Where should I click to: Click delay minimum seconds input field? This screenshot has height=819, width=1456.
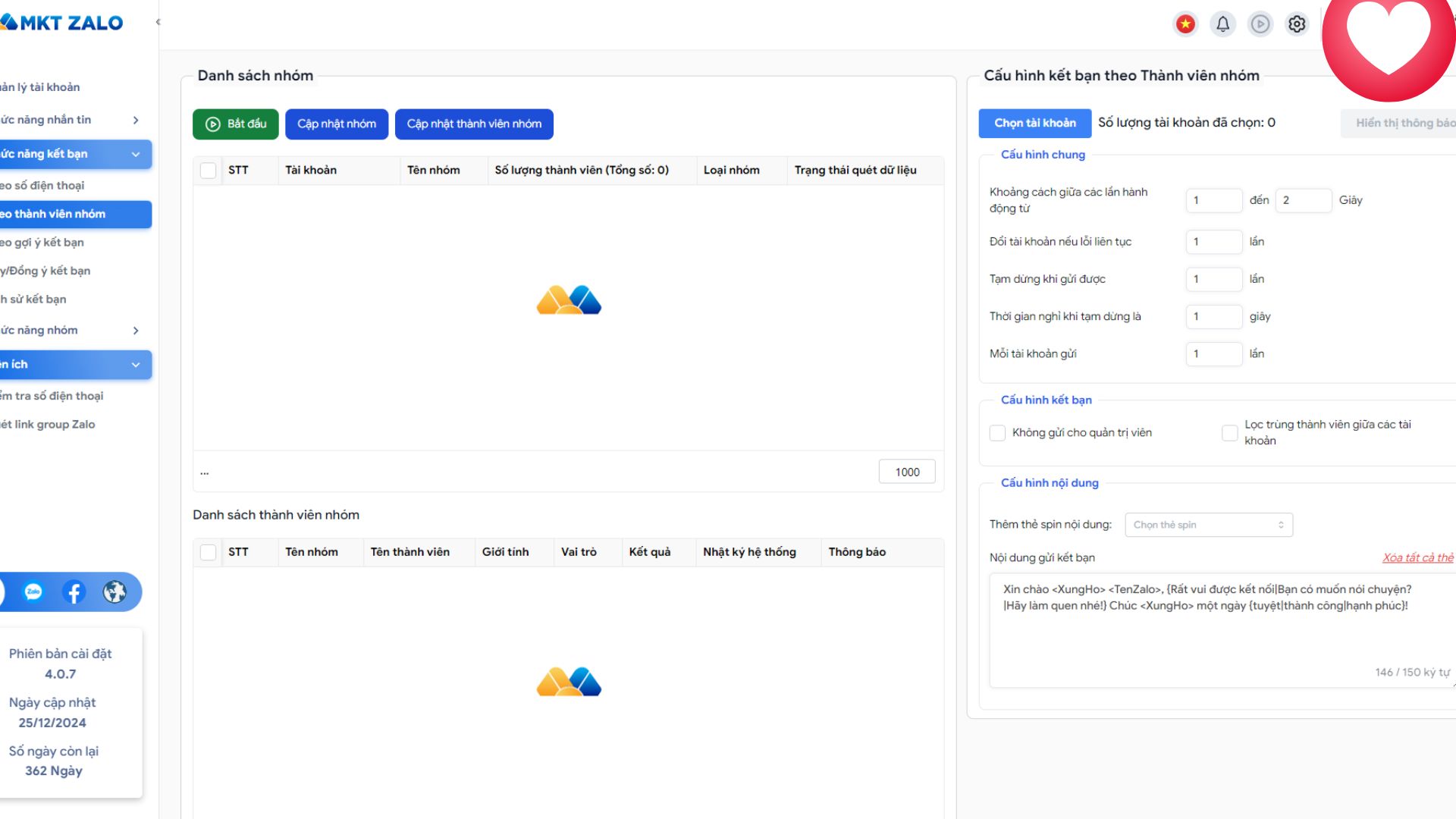(x=1214, y=200)
